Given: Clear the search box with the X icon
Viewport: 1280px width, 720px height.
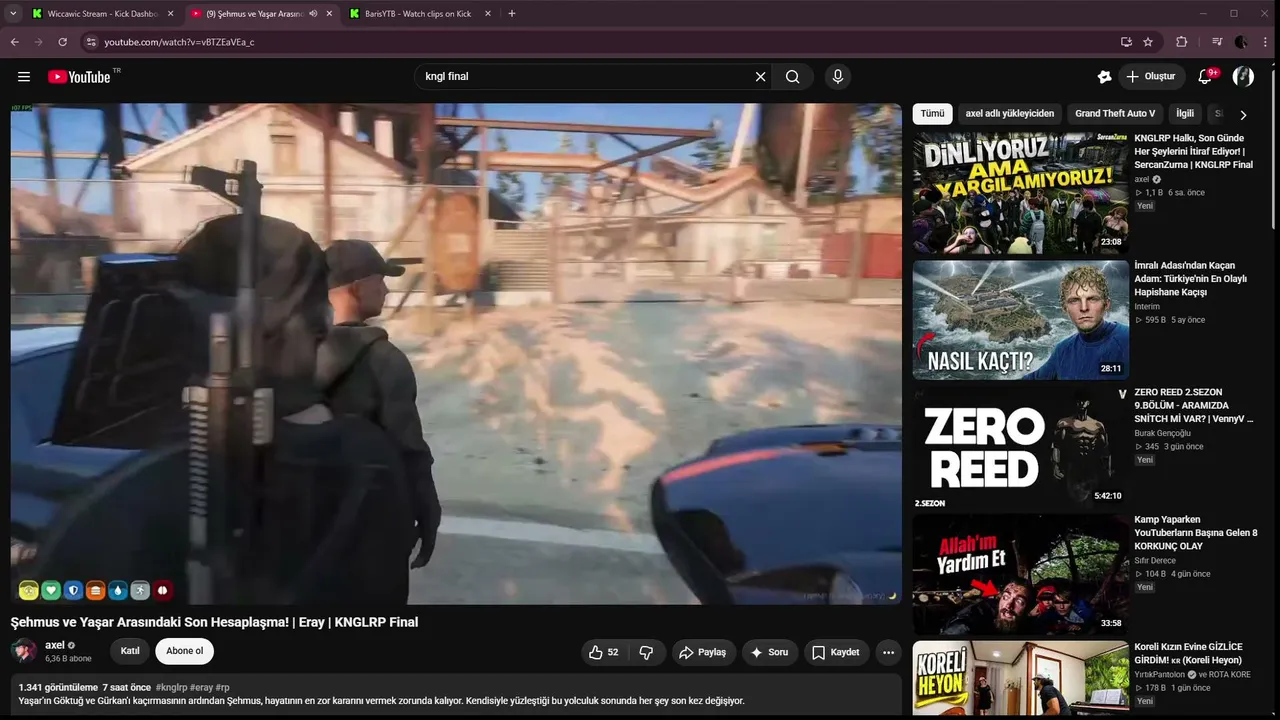Looking at the screenshot, I should coord(760,77).
